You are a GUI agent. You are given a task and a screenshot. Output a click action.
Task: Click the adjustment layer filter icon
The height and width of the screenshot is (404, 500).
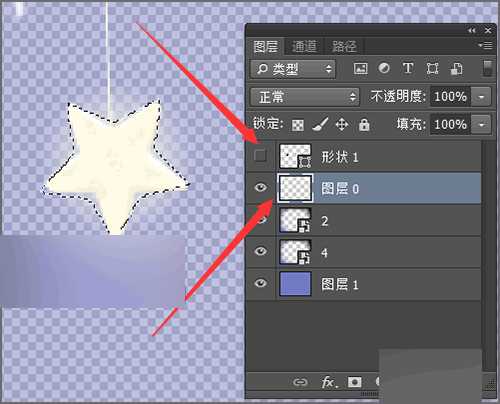click(x=384, y=68)
